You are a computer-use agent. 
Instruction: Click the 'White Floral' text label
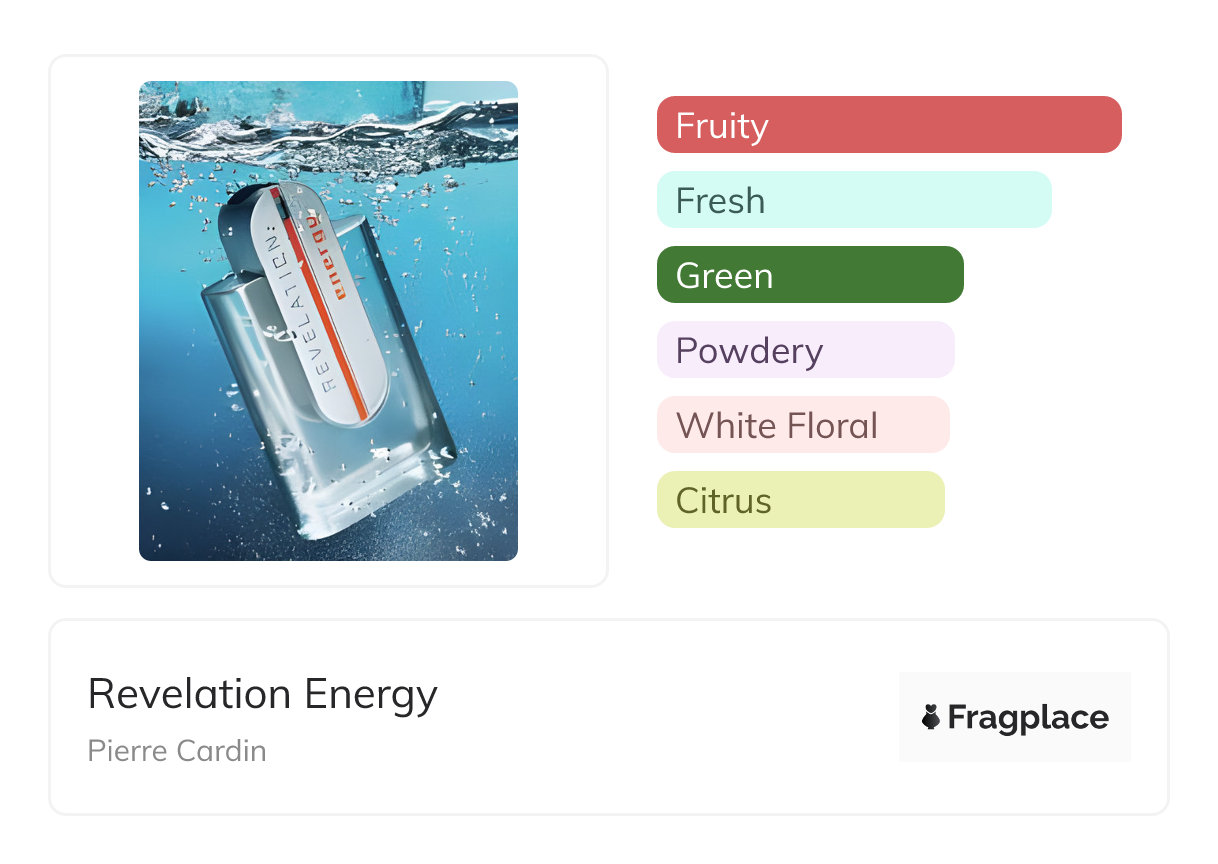777,426
